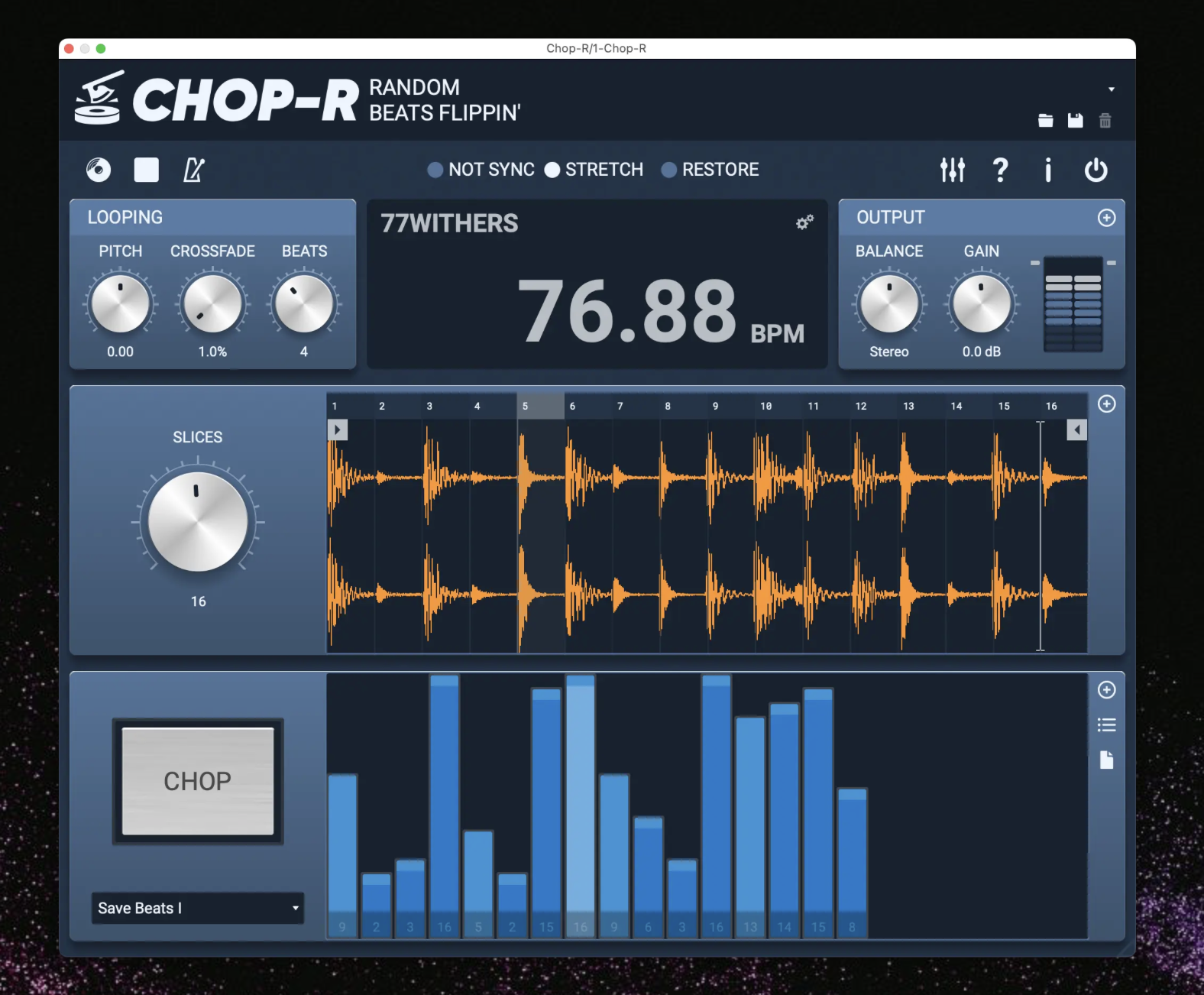Image resolution: width=1204 pixels, height=995 pixels.
Task: Click the gain value 0.0 dB
Action: coord(982,352)
